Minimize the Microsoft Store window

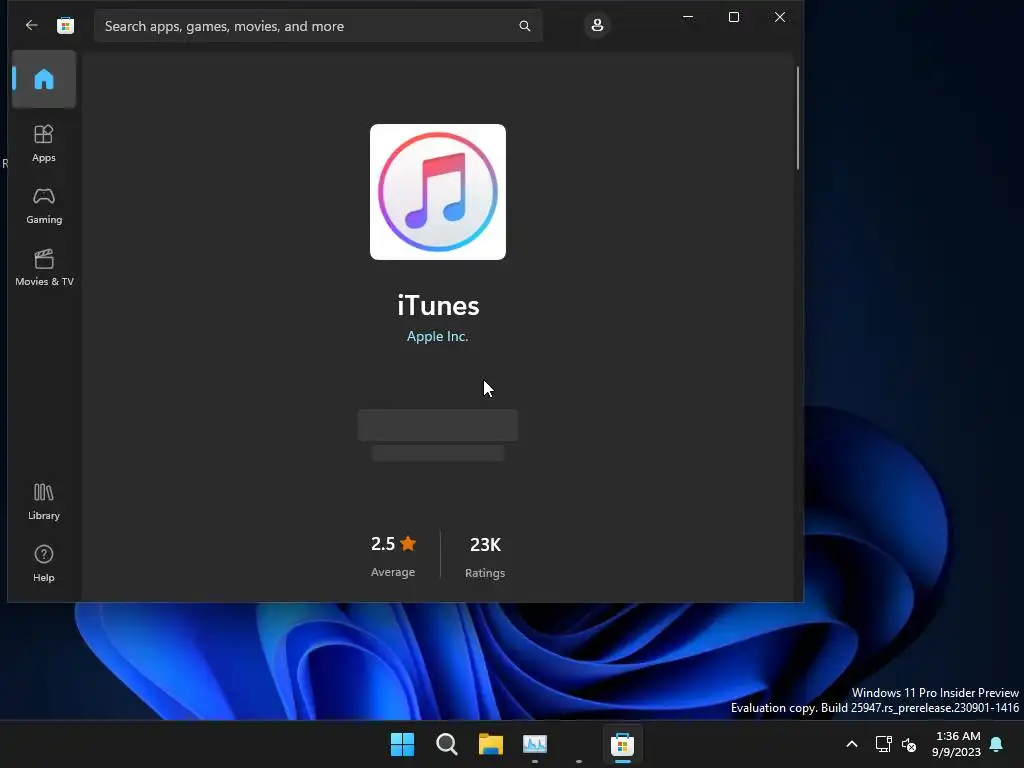pos(688,17)
